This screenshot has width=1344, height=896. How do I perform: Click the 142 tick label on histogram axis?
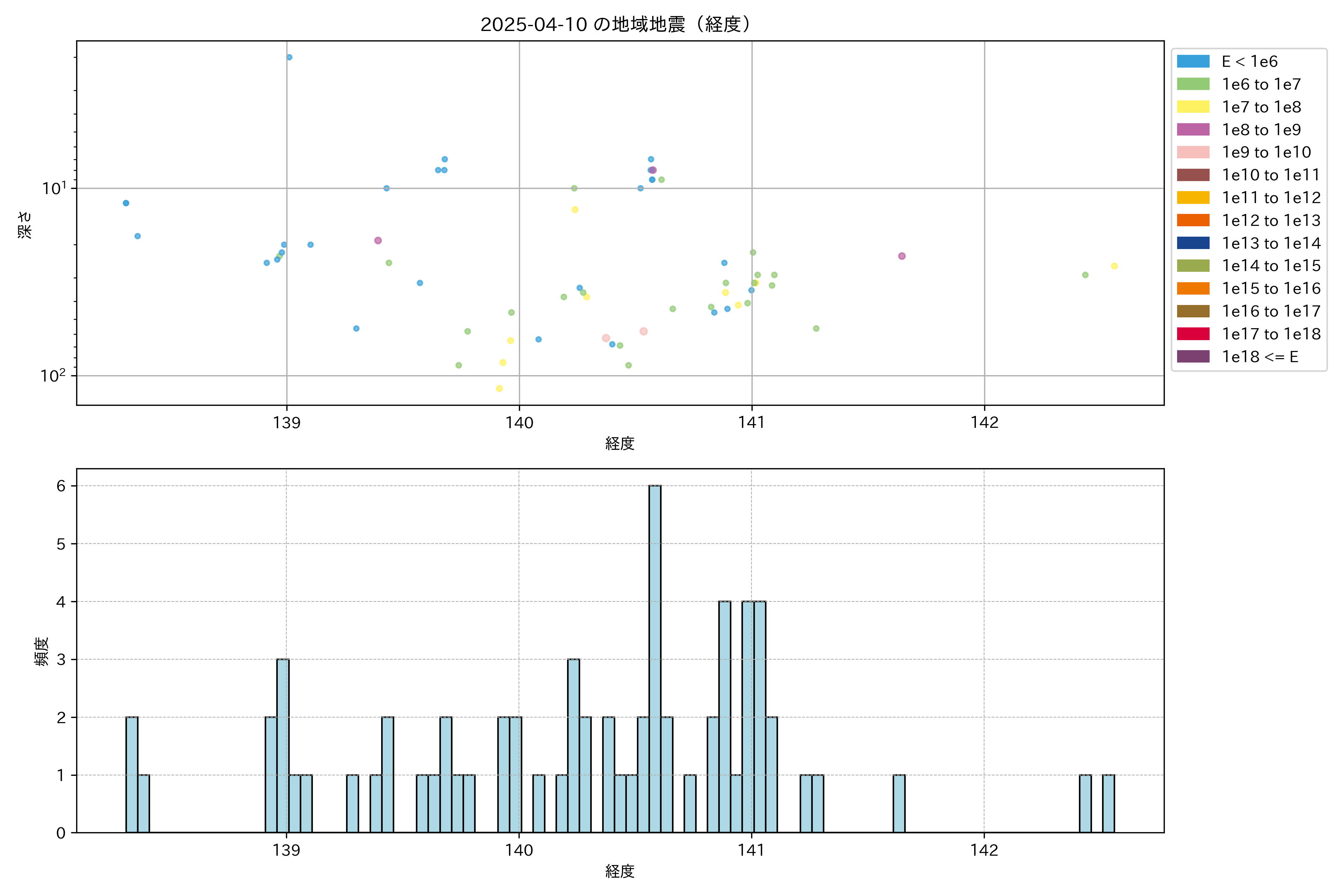(x=984, y=850)
